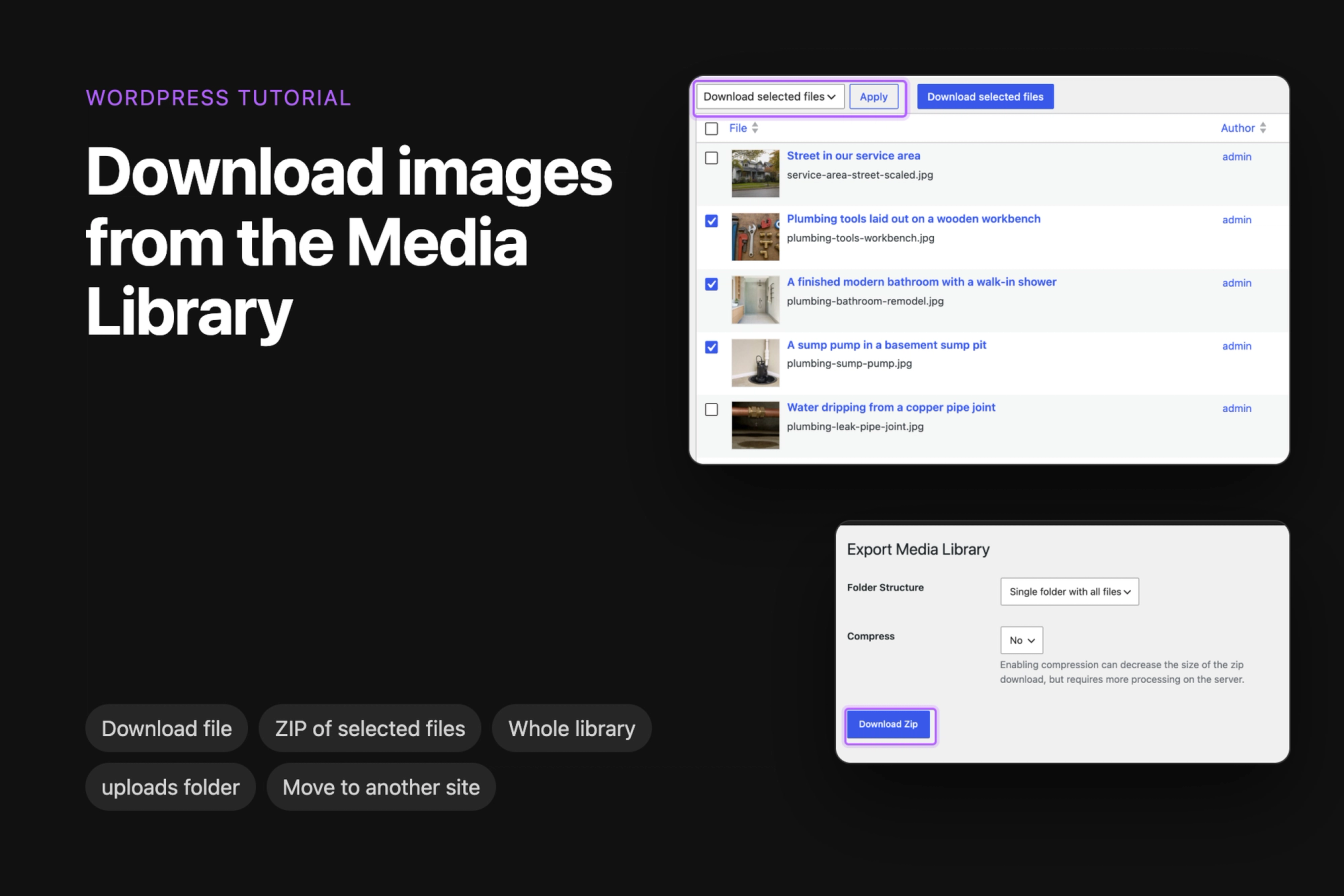1344x896 pixels.
Task: Open the bathroom remodel thumbnail
Action: [x=755, y=300]
